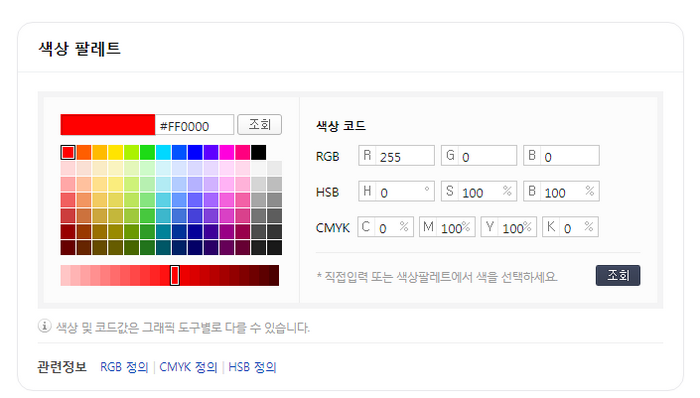Click the 색상 팔레트 title

79,48
